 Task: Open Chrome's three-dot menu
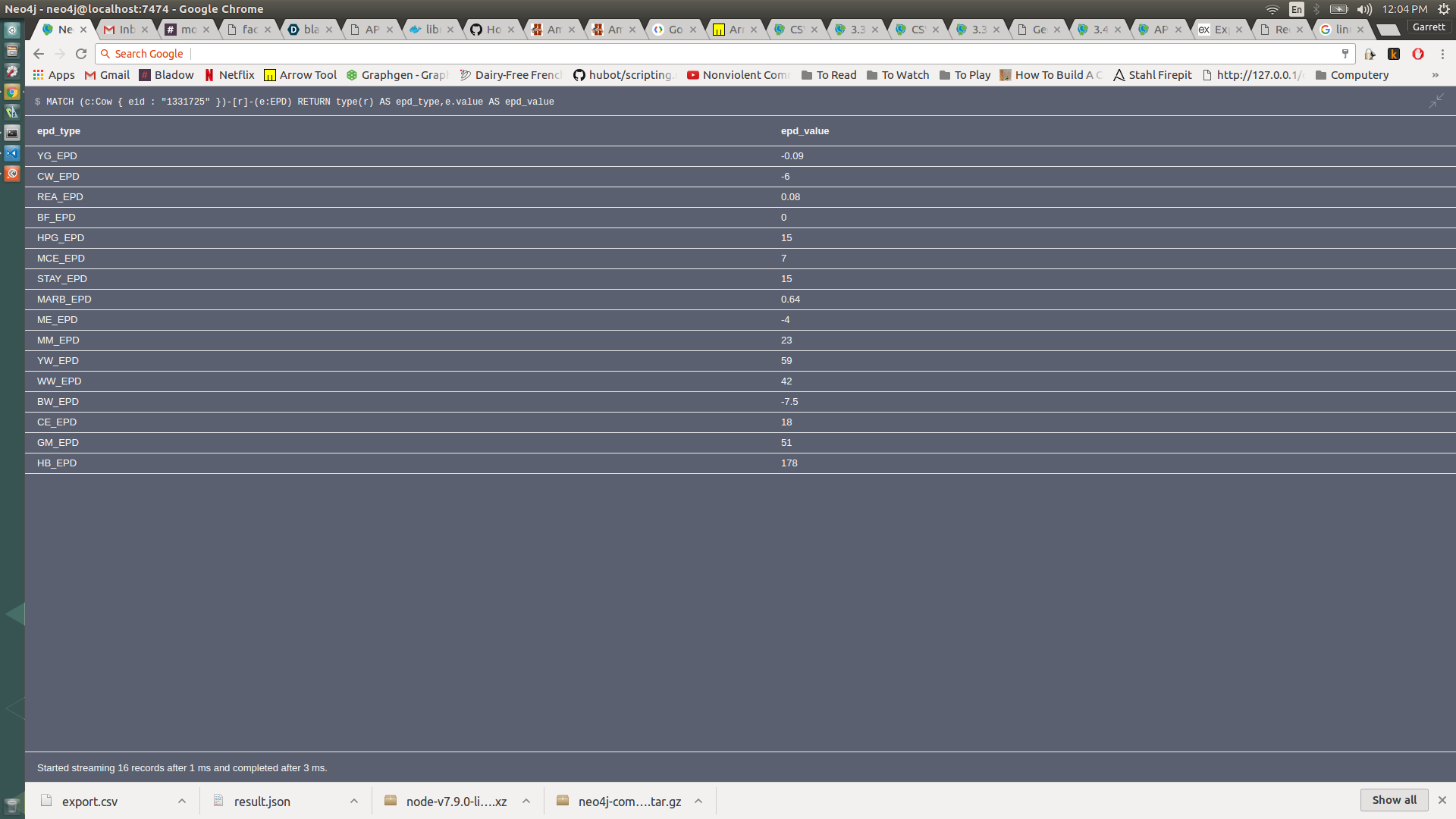click(x=1442, y=54)
